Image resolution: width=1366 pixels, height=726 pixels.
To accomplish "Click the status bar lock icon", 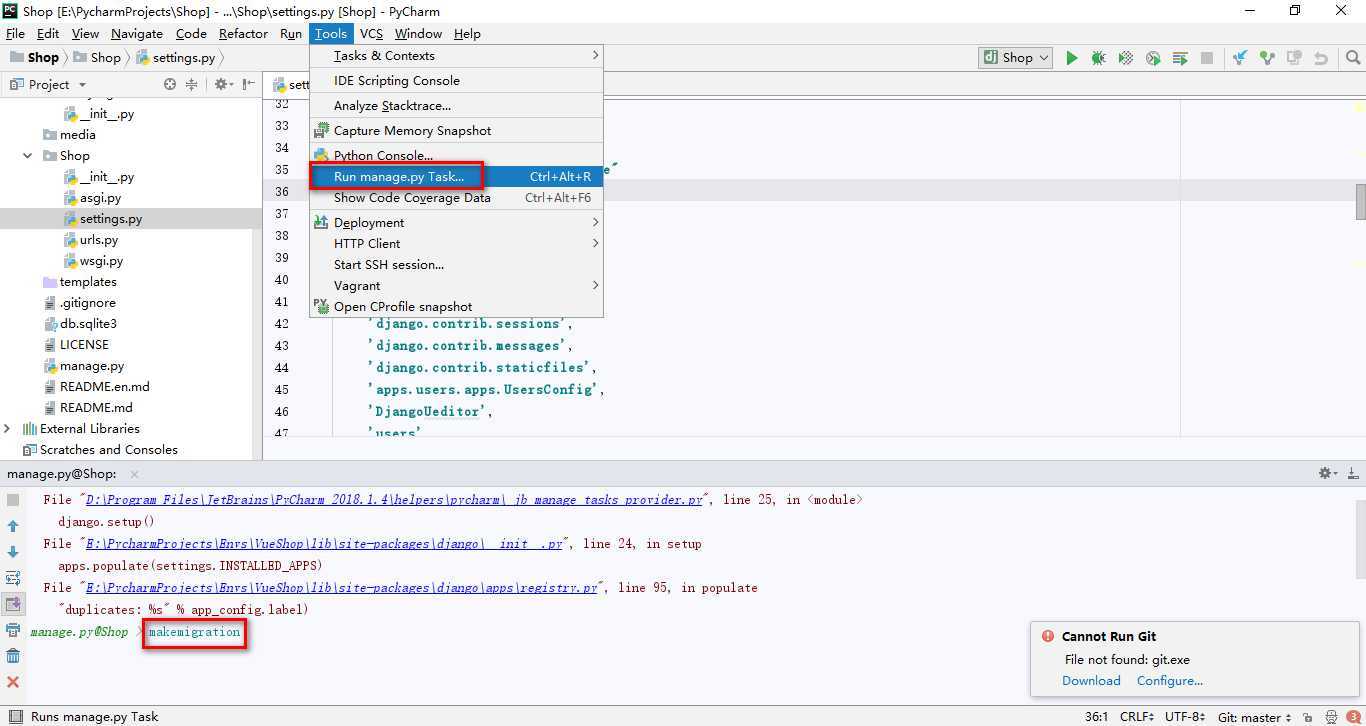I will [1307, 717].
